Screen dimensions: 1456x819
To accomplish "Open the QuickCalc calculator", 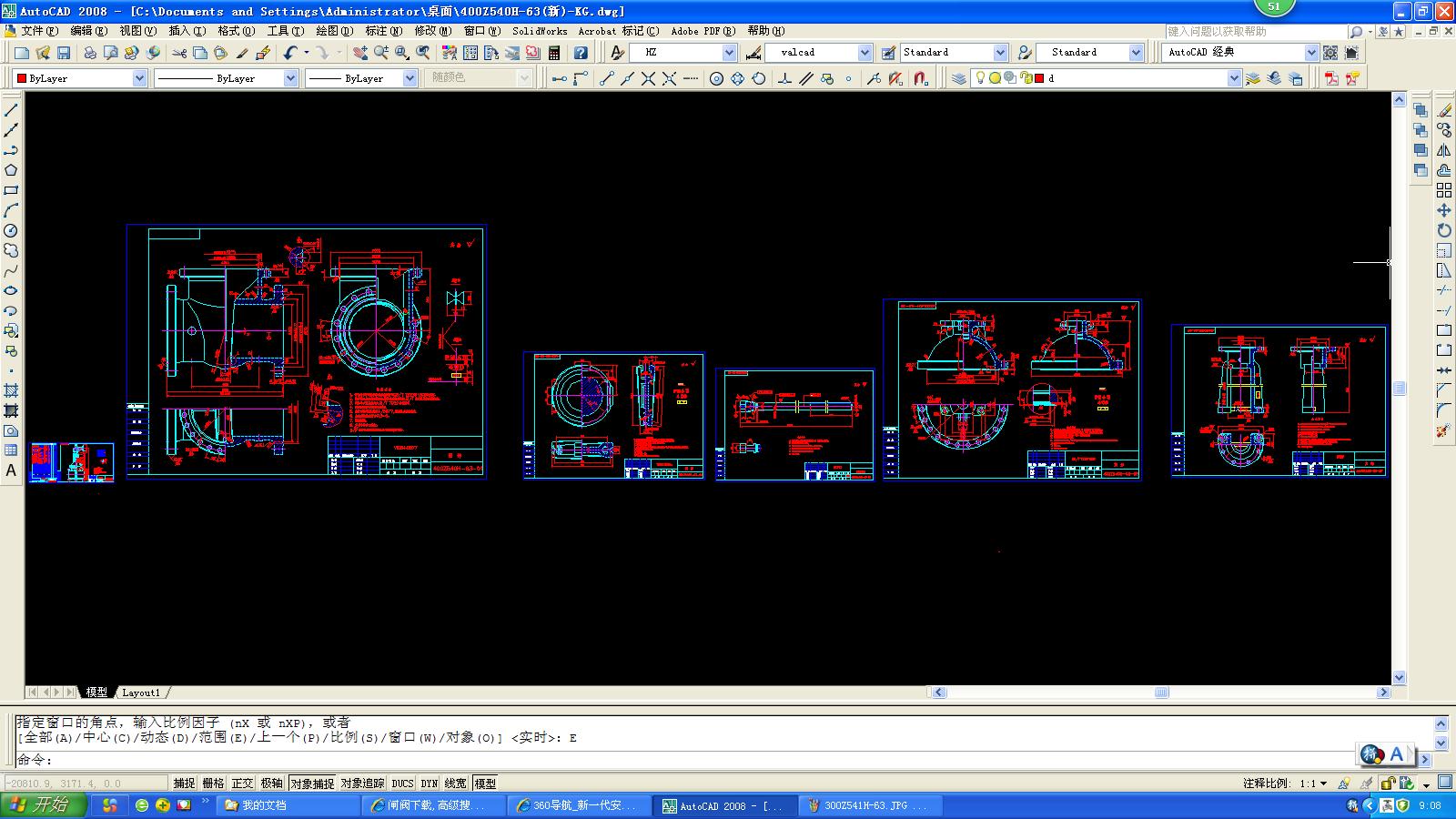I will coord(554,53).
